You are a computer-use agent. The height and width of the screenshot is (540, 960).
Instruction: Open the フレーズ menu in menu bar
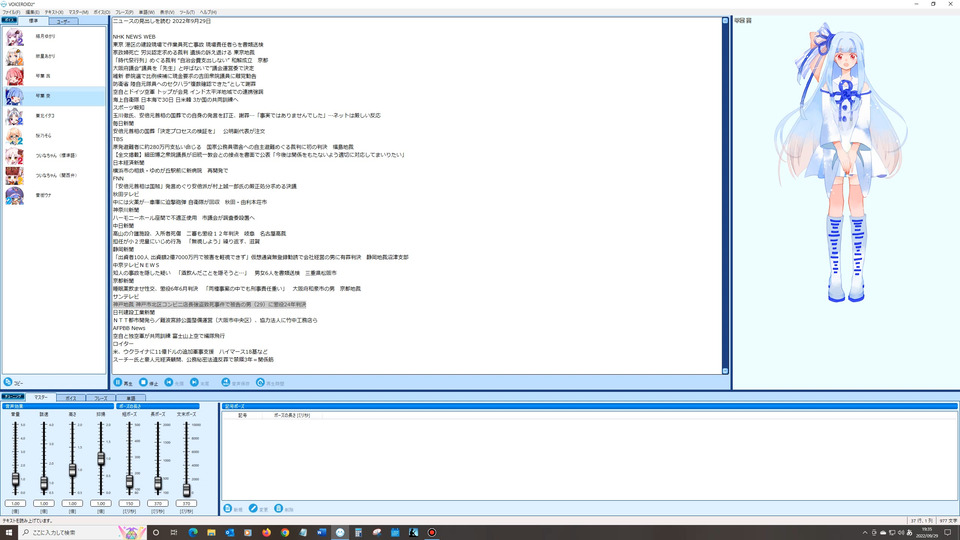pos(124,12)
